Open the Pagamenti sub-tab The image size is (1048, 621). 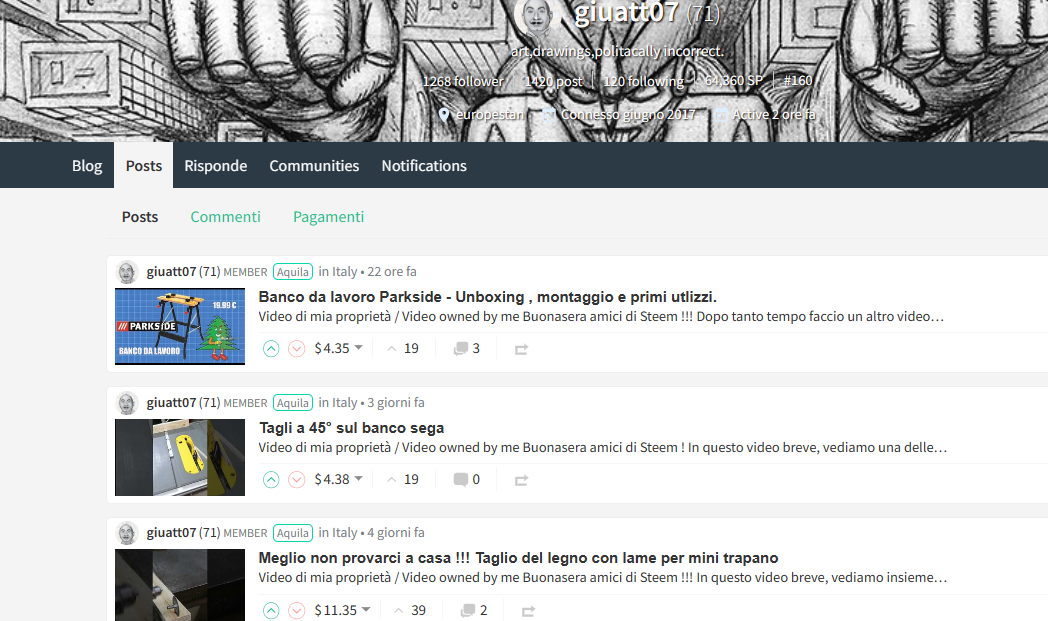pos(328,217)
